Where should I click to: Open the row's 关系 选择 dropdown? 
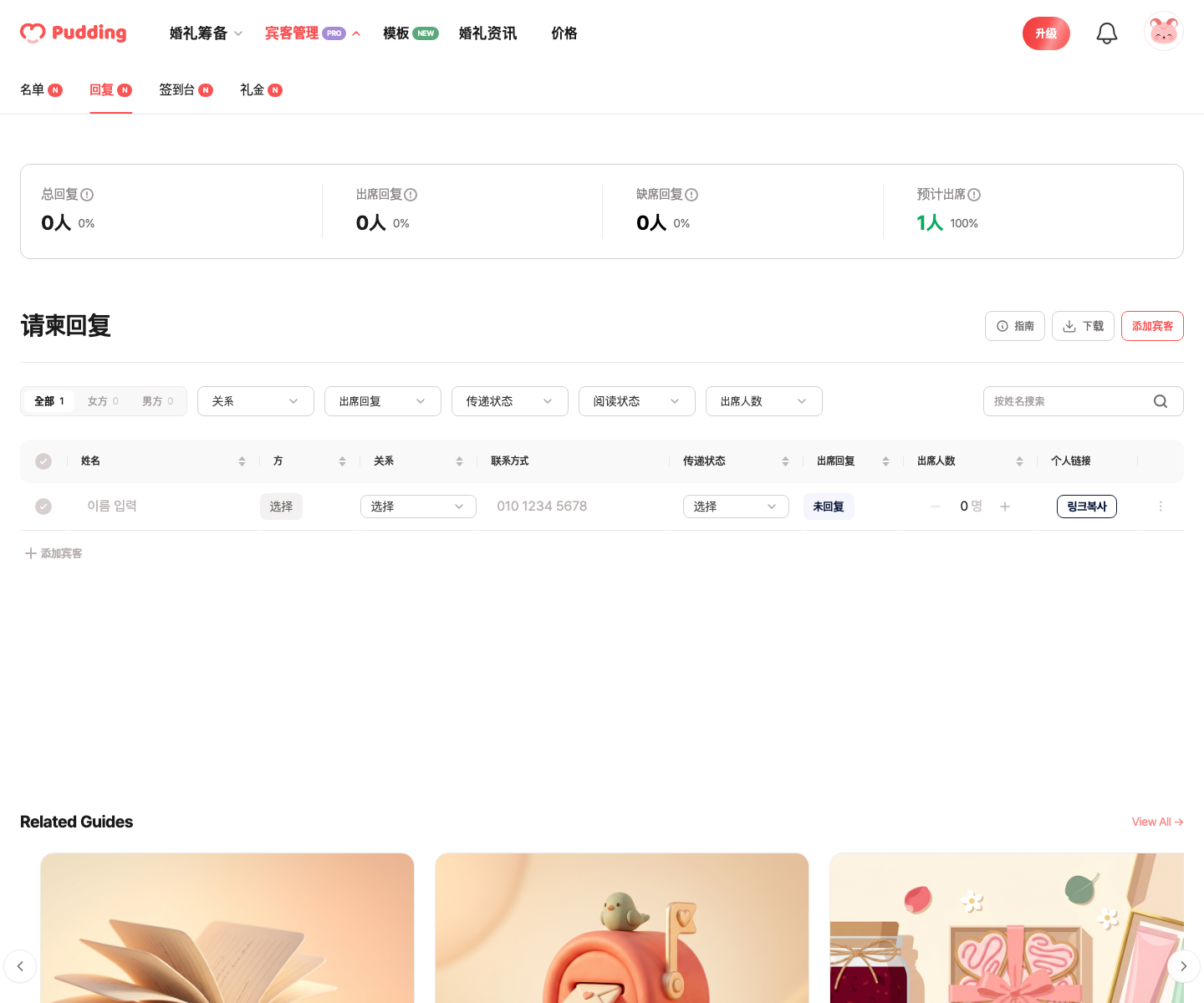[418, 507]
